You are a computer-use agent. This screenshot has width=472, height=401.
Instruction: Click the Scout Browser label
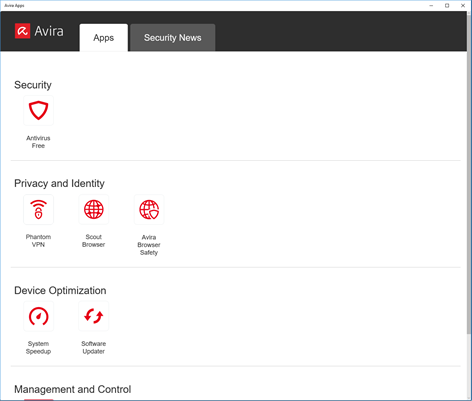pyautogui.click(x=94, y=241)
